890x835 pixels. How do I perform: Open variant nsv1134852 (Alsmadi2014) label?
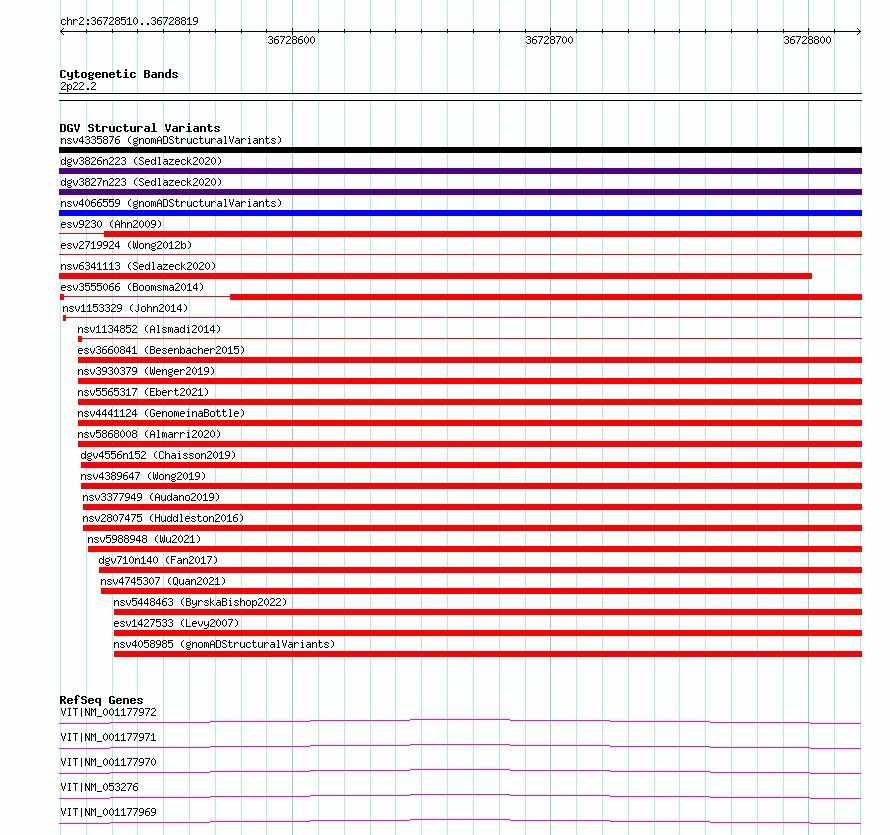tap(149, 329)
